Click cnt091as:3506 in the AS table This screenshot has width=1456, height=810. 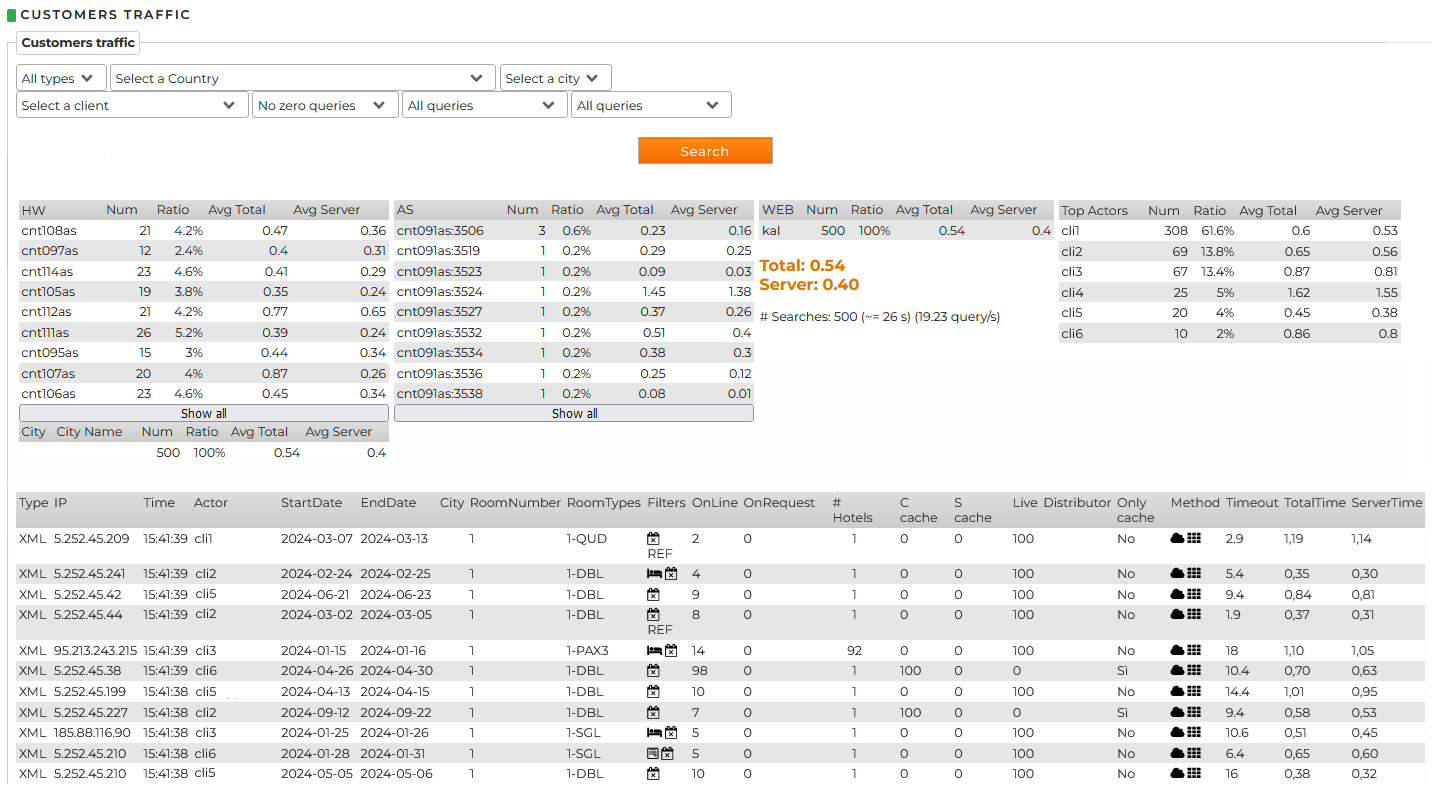pos(439,230)
